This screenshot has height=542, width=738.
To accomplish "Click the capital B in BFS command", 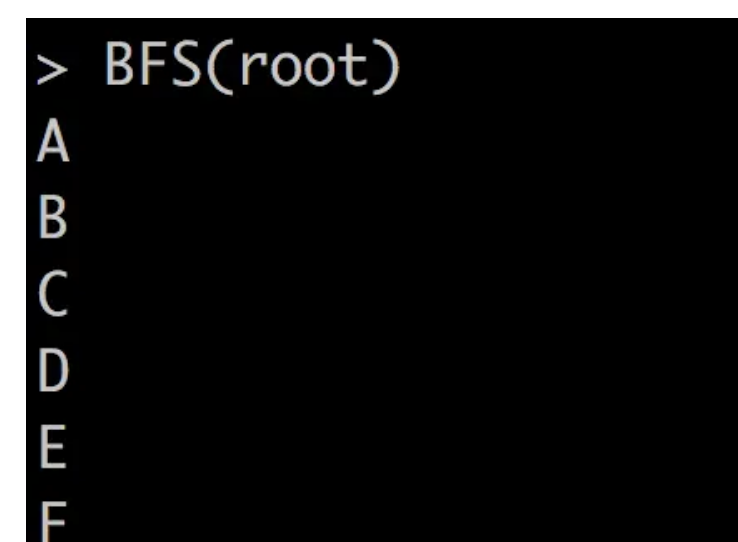I will point(119,64).
